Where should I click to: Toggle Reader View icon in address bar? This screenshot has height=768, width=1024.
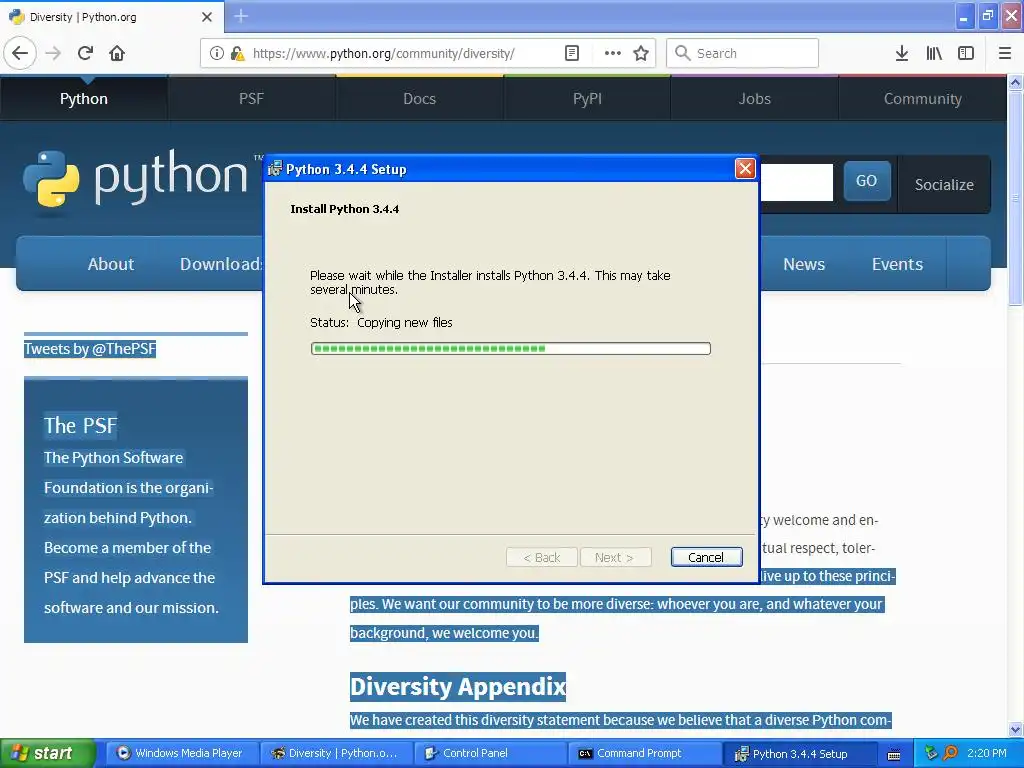pyautogui.click(x=571, y=54)
